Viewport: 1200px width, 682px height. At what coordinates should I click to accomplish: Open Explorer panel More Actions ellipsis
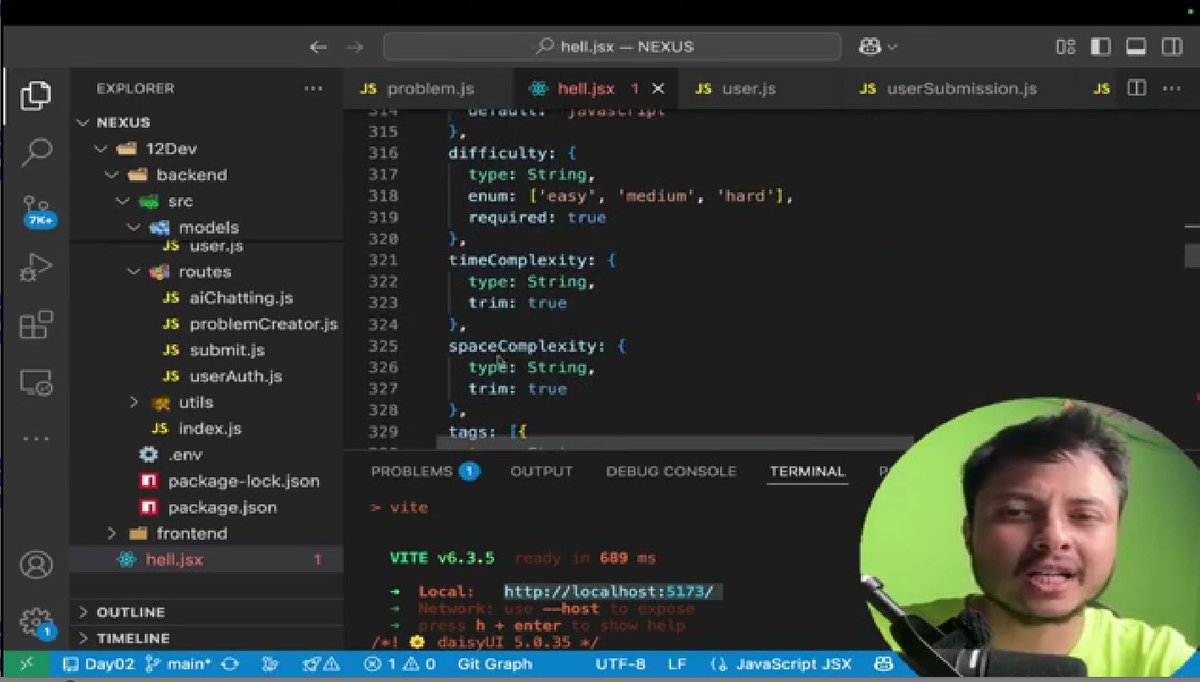click(x=314, y=88)
